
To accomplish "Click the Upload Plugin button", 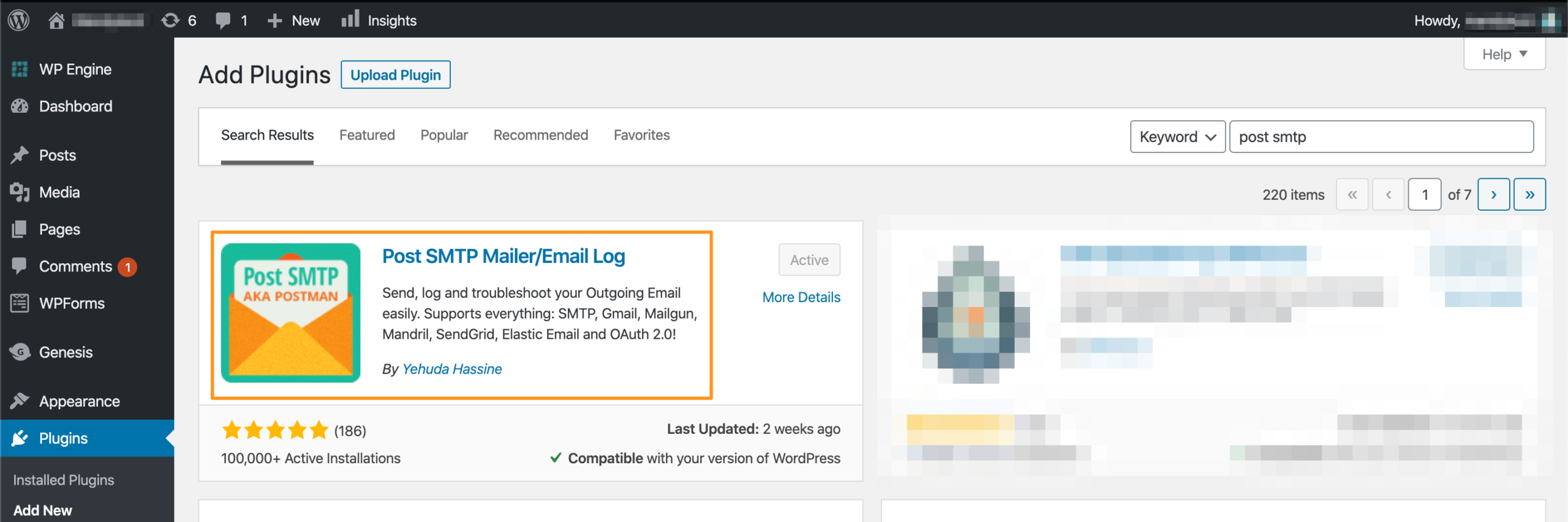I will pos(395,75).
